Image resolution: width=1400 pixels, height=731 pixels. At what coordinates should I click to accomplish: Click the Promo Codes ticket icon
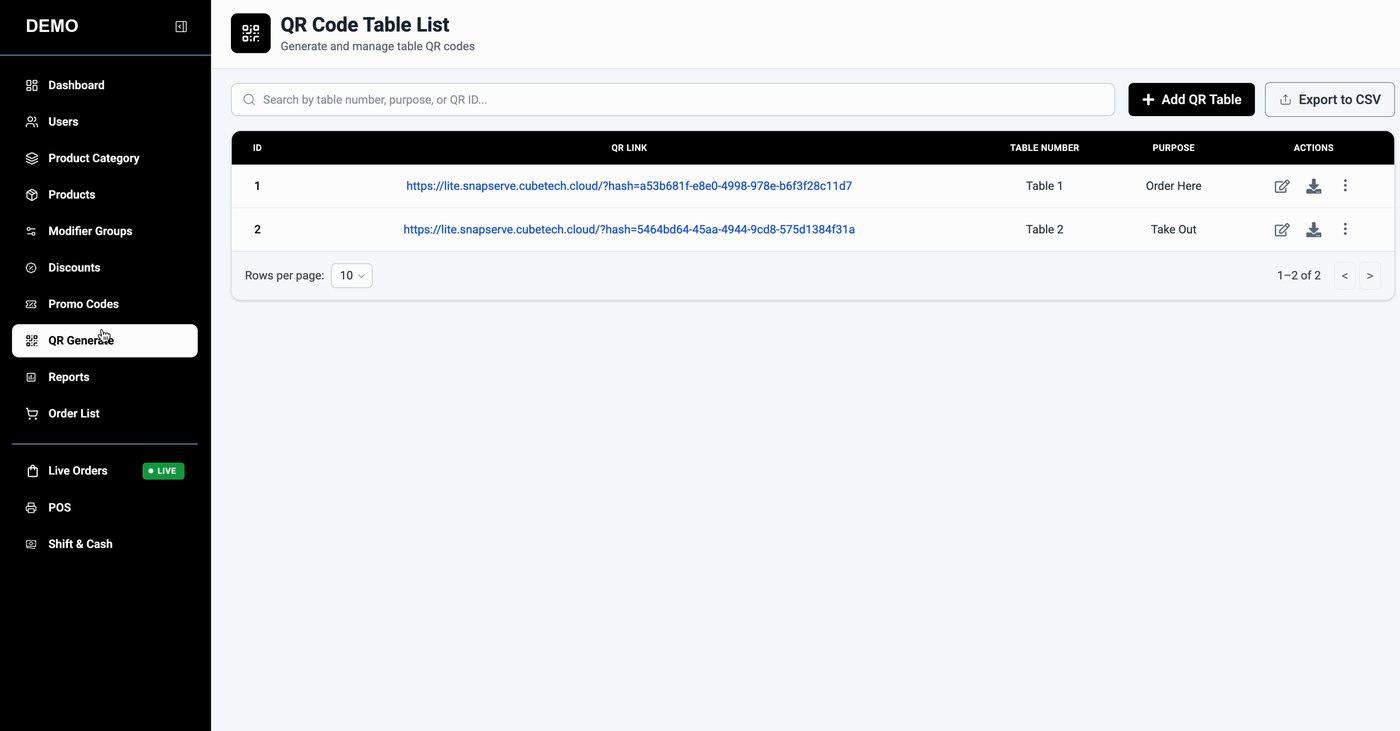click(32, 304)
